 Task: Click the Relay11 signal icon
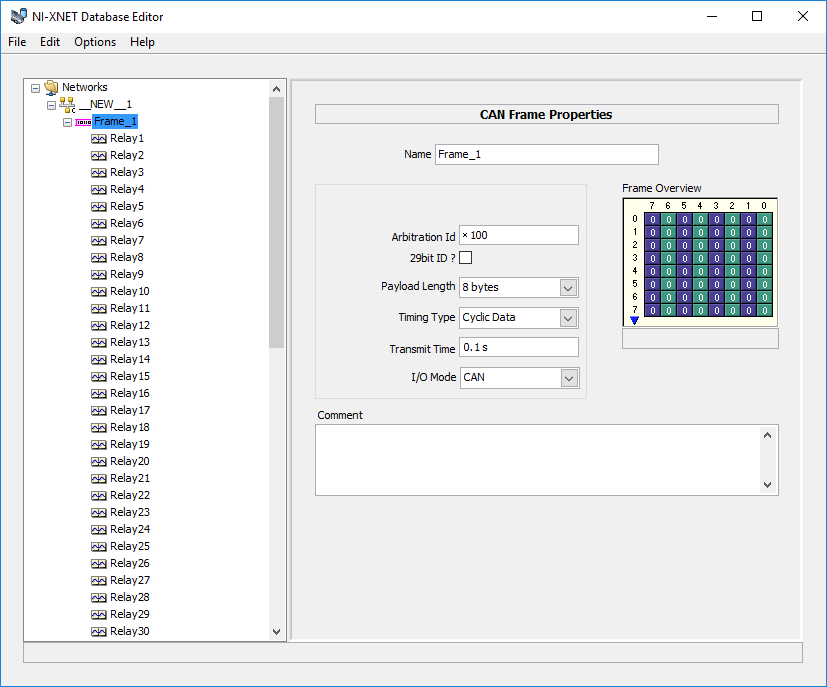coord(99,308)
